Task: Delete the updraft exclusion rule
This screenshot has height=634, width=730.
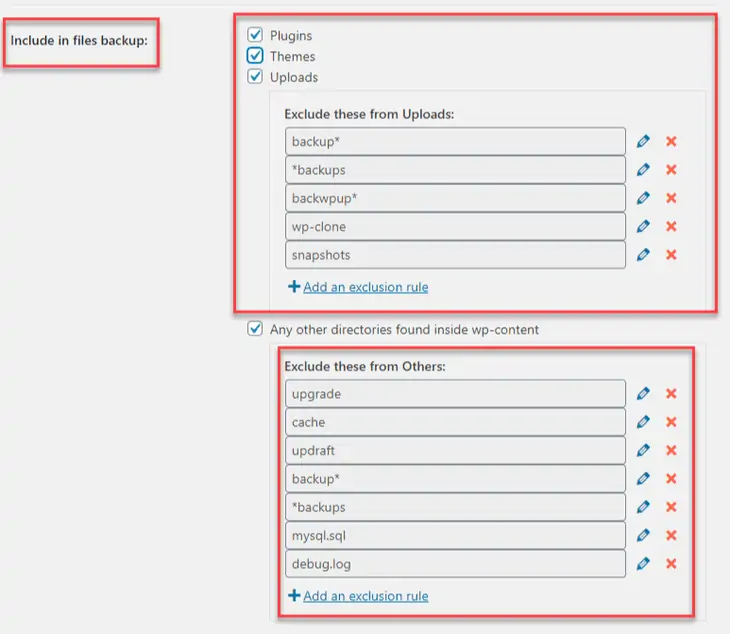Action: pyautogui.click(x=671, y=450)
